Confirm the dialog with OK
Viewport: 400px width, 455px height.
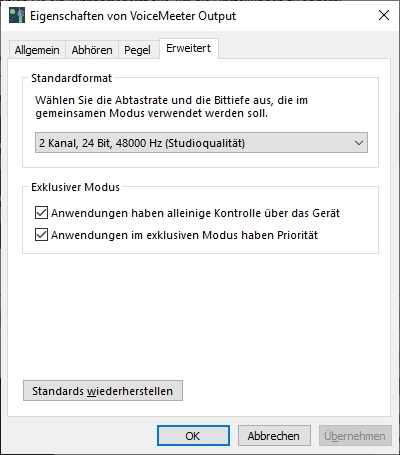pos(193,436)
